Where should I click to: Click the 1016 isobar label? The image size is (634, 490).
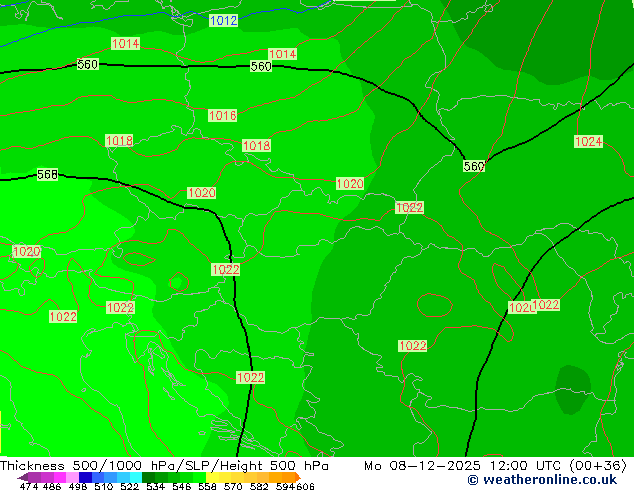pos(222,116)
